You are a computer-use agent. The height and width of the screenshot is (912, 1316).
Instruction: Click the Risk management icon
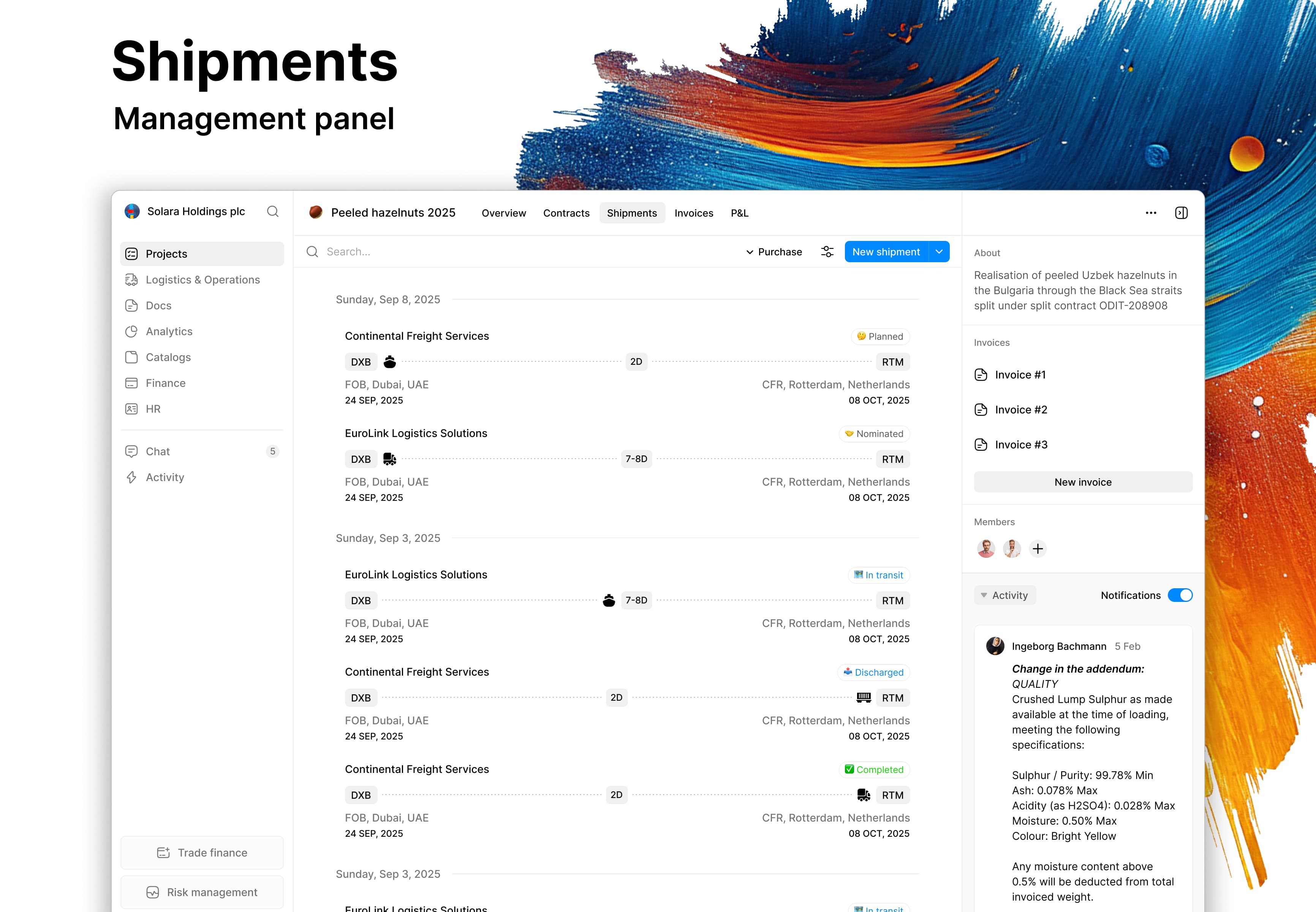pos(152,892)
